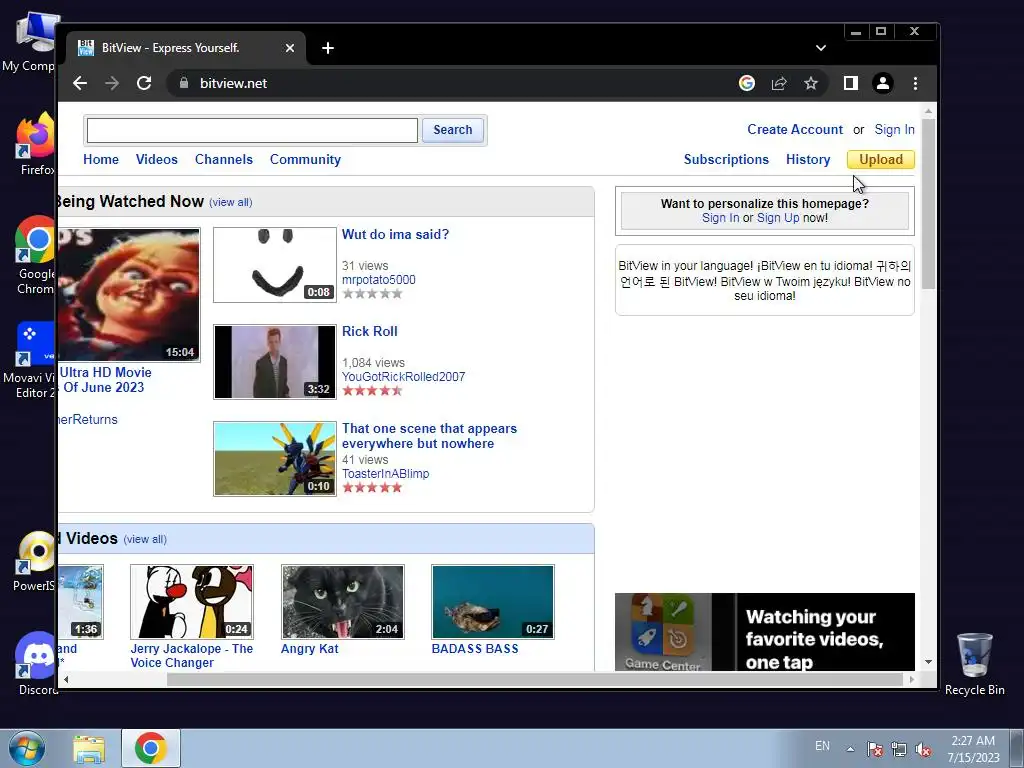This screenshot has width=1024, height=768.
Task: Click the yellow Upload button
Action: point(880,159)
